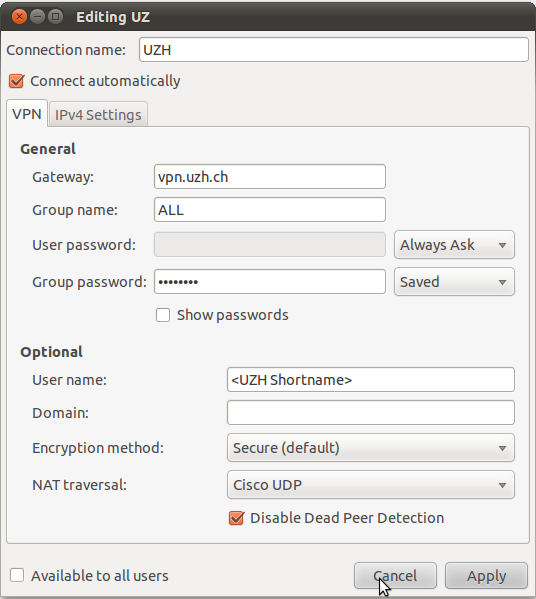Expand the NAT traversal Cisco UDP dropdown
This screenshot has width=536, height=599.
(x=371, y=485)
